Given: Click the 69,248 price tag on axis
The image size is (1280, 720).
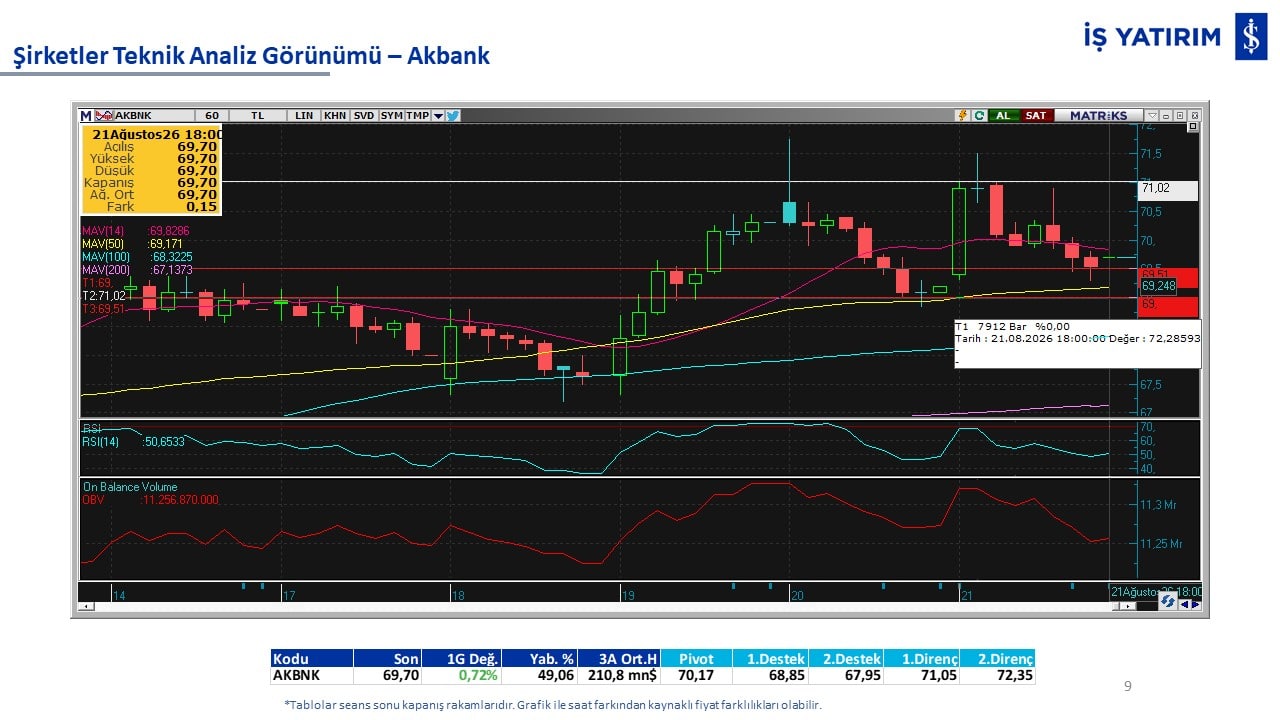Looking at the screenshot, I should tap(1158, 286).
